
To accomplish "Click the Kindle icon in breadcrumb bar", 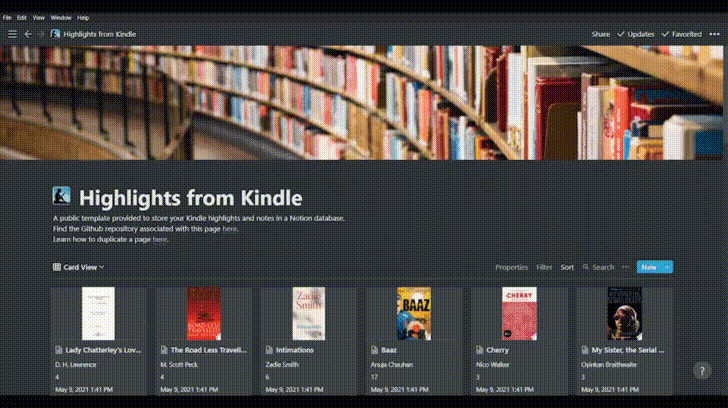I will 55,34.
